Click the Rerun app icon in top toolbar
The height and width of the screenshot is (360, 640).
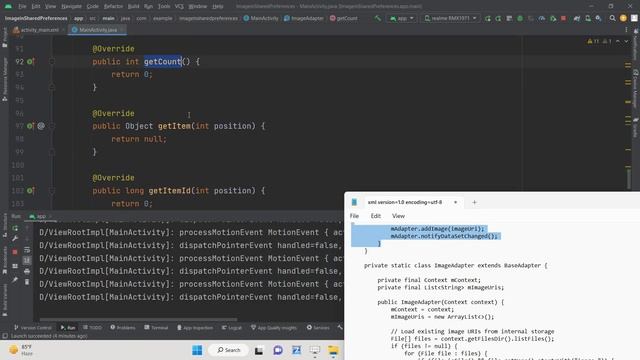point(488,18)
